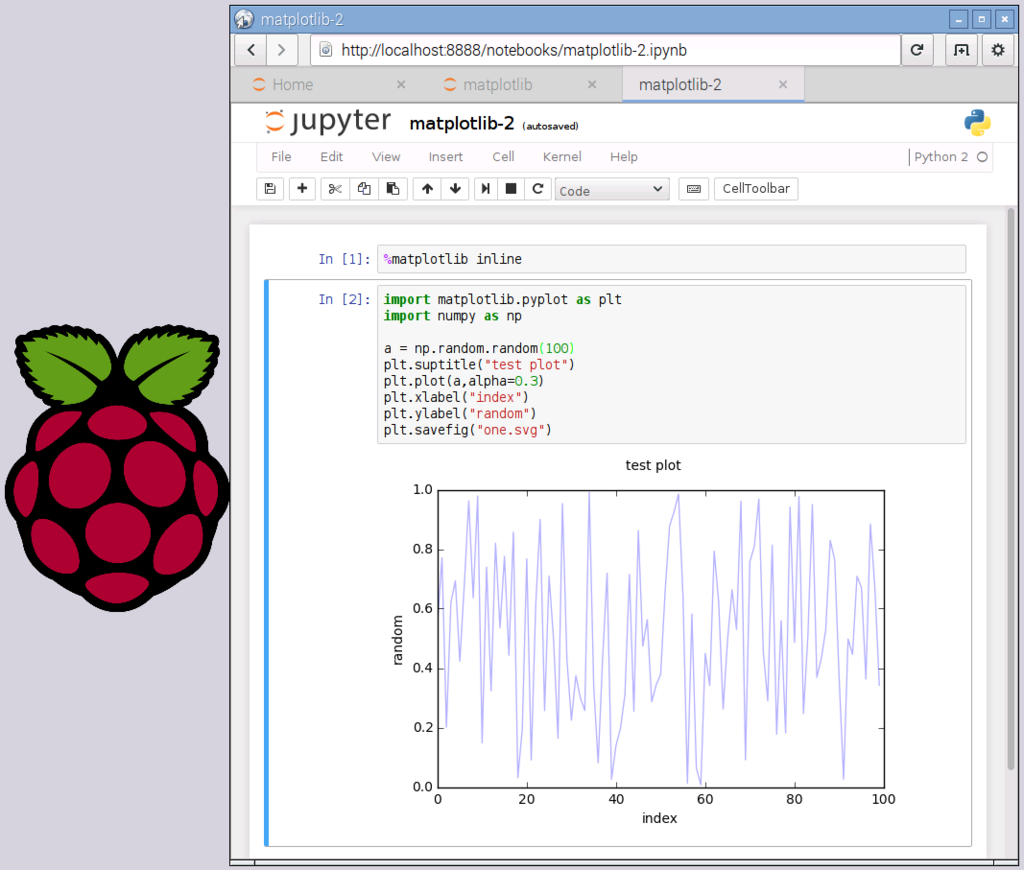1024x870 pixels.
Task: Open the cell type Code dropdown
Action: [x=612, y=189]
